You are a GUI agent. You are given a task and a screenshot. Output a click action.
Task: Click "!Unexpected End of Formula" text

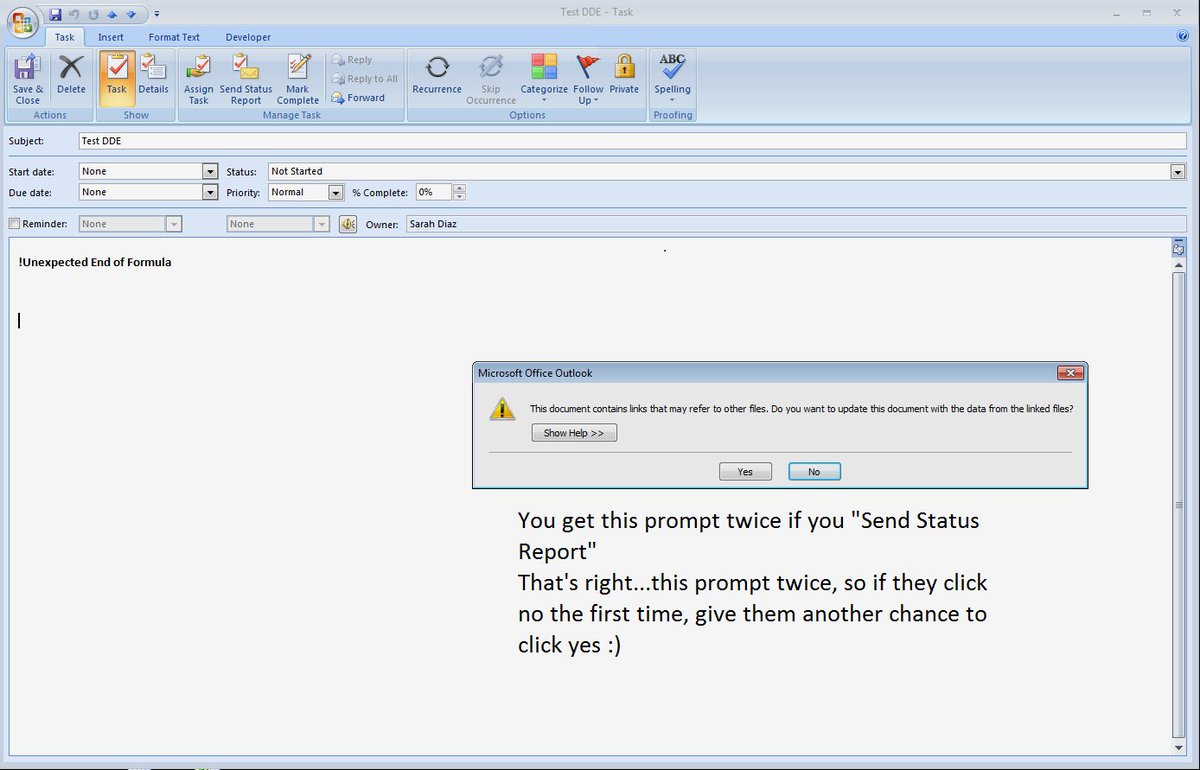click(95, 263)
